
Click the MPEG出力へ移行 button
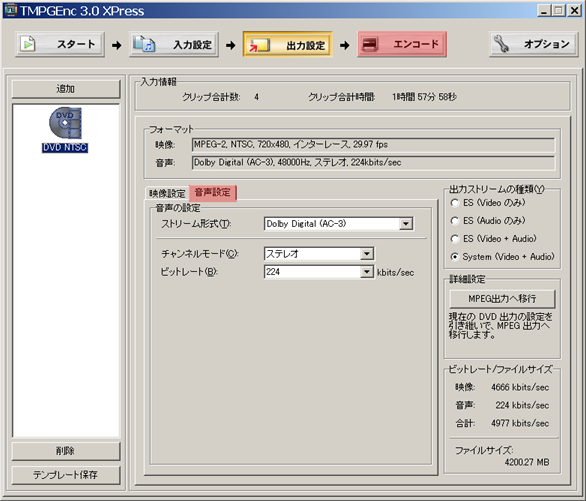point(502,299)
